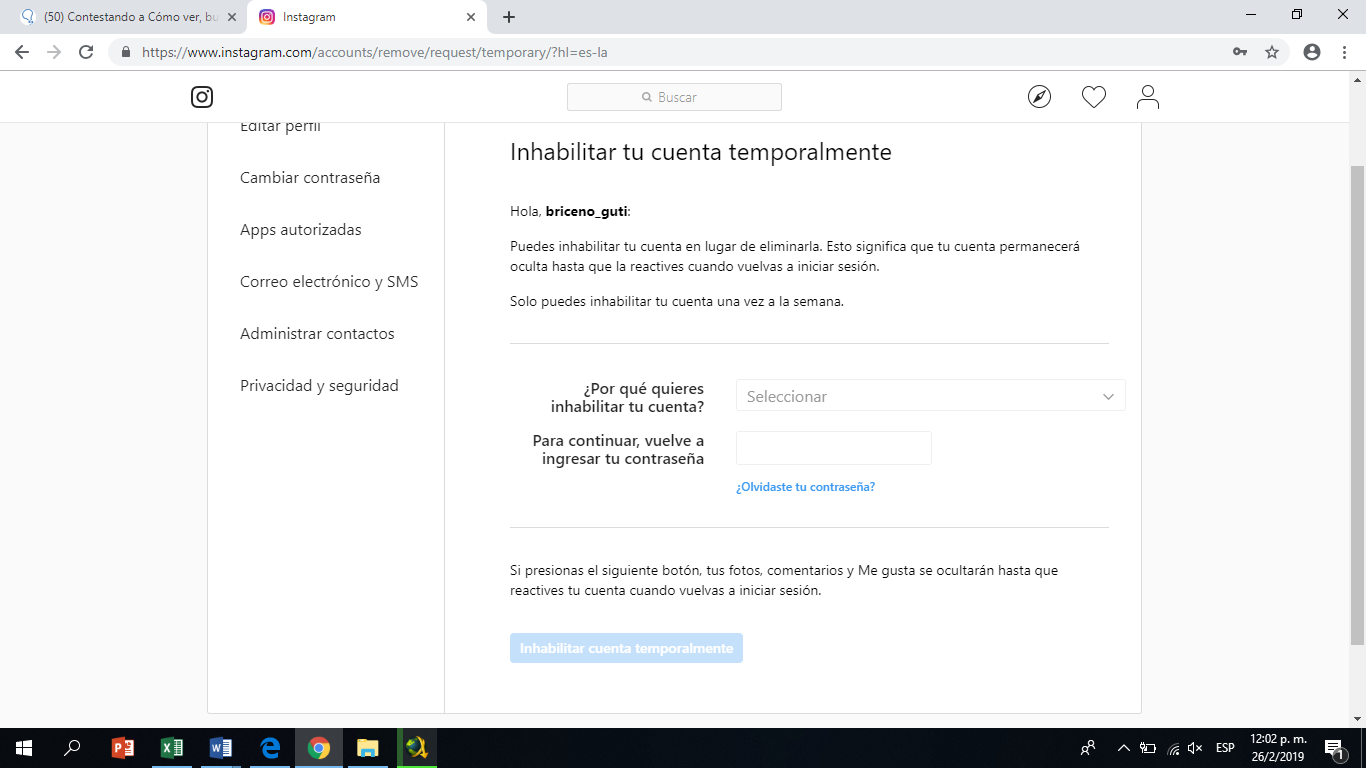Screen dimensions: 1366x768
Task: Focus the Buscar search field
Action: [x=674, y=97]
